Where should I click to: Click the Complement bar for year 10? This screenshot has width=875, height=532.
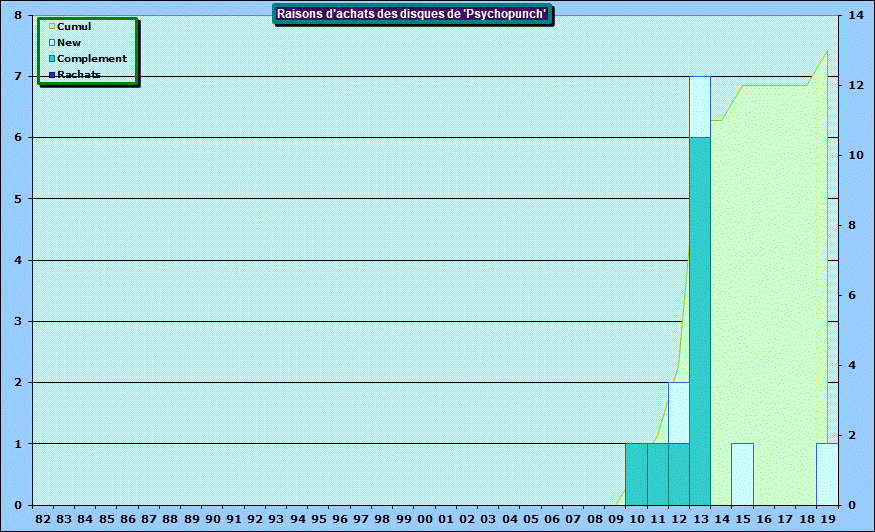click(636, 474)
